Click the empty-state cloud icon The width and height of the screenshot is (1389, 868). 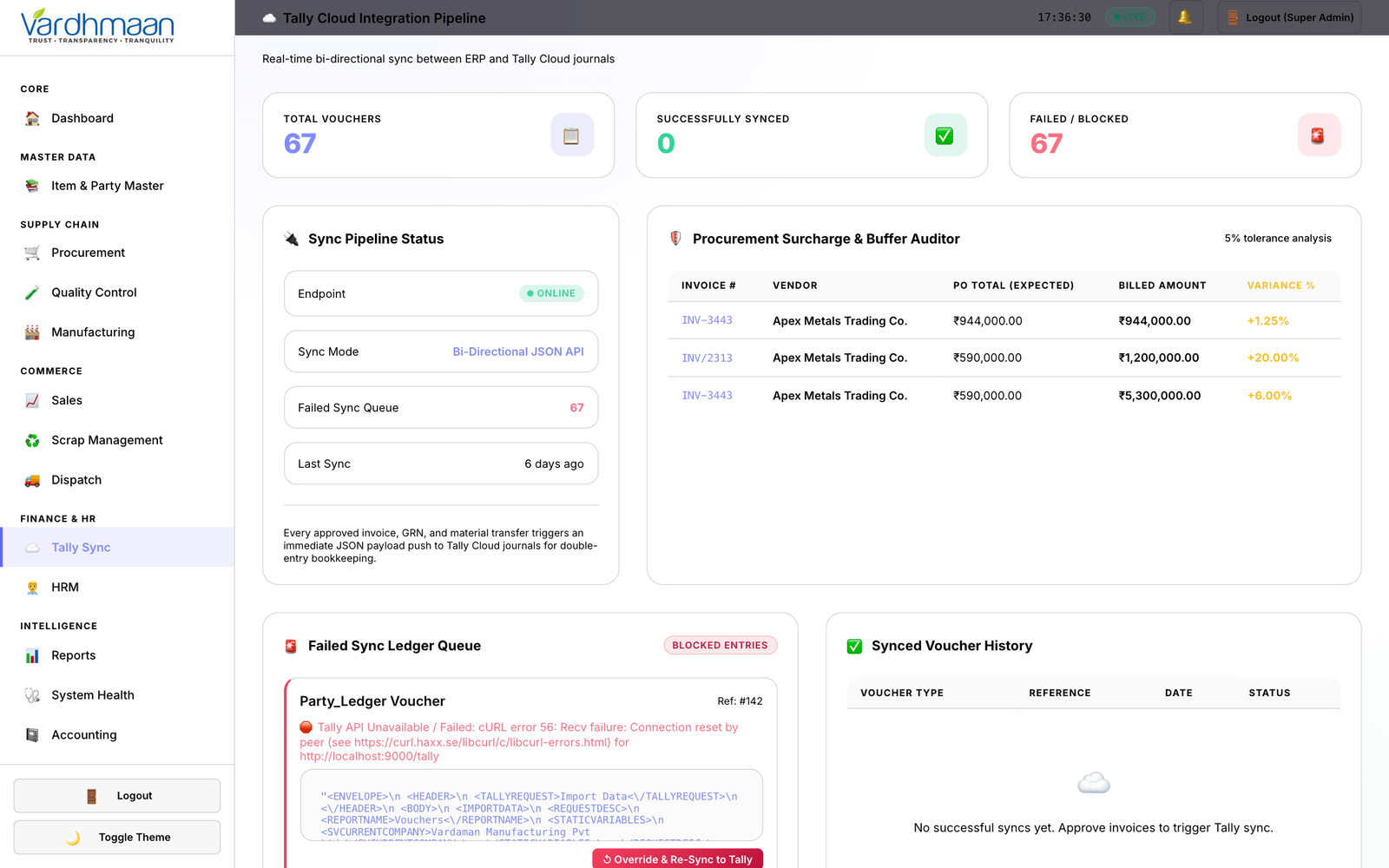point(1094,784)
